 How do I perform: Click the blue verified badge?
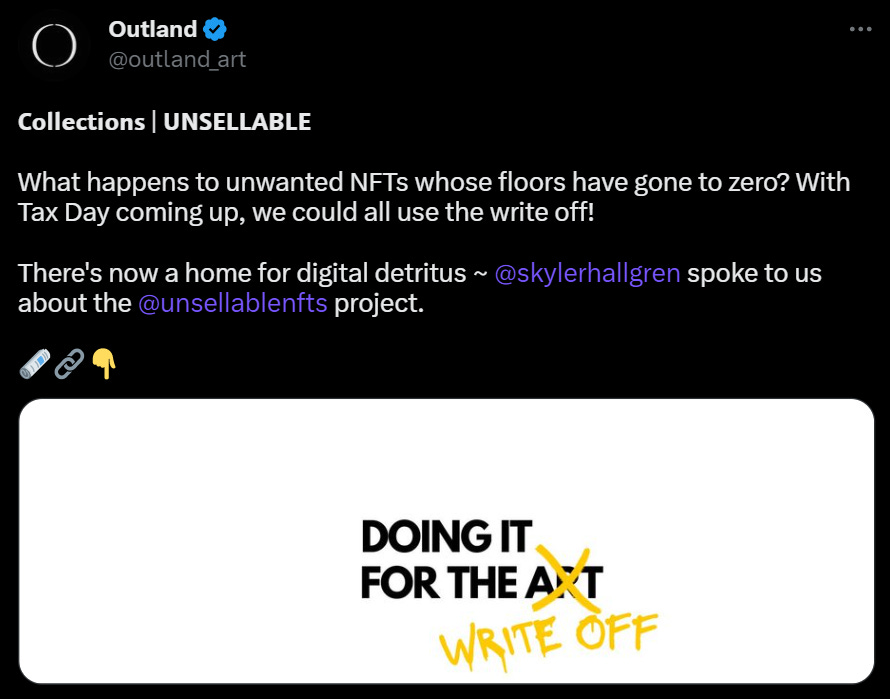click(x=214, y=30)
